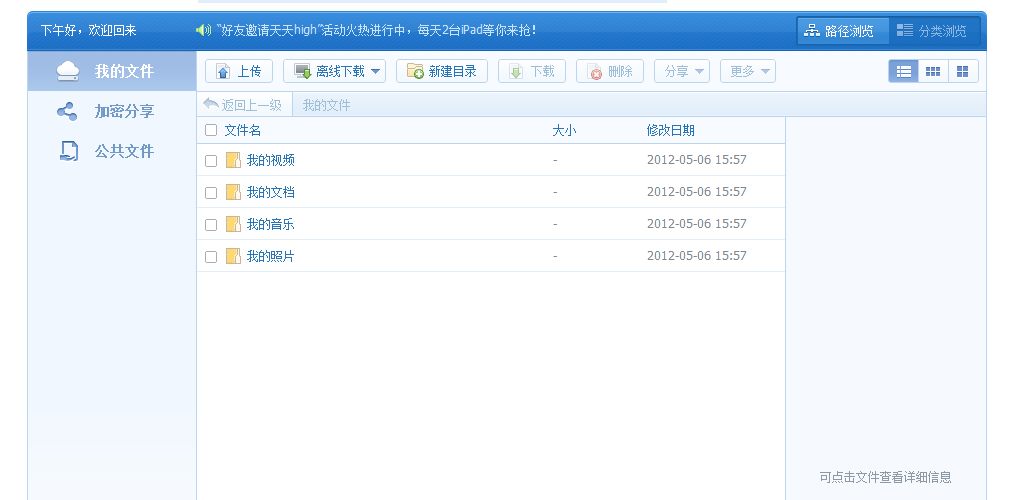Sort by the 文件名 column header
Viewport: 1020px width, 500px height.
[243, 130]
